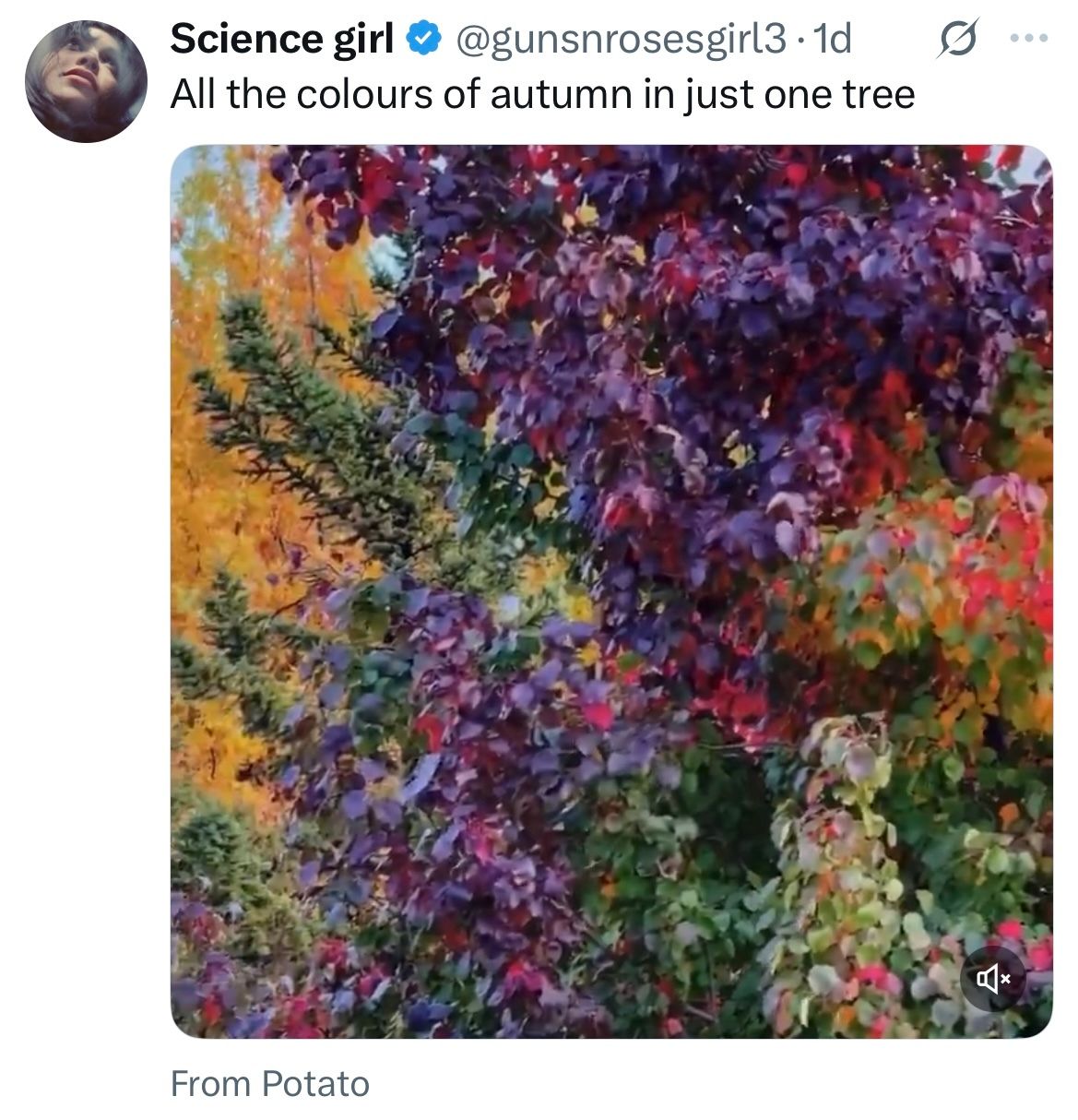This screenshot has width=1078, height=1120.
Task: Click the word "Potato" under the video
Action: pyautogui.click(x=314, y=1084)
